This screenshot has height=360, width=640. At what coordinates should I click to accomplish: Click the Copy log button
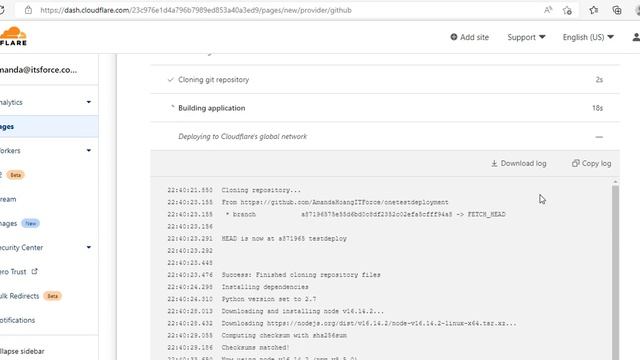591,163
